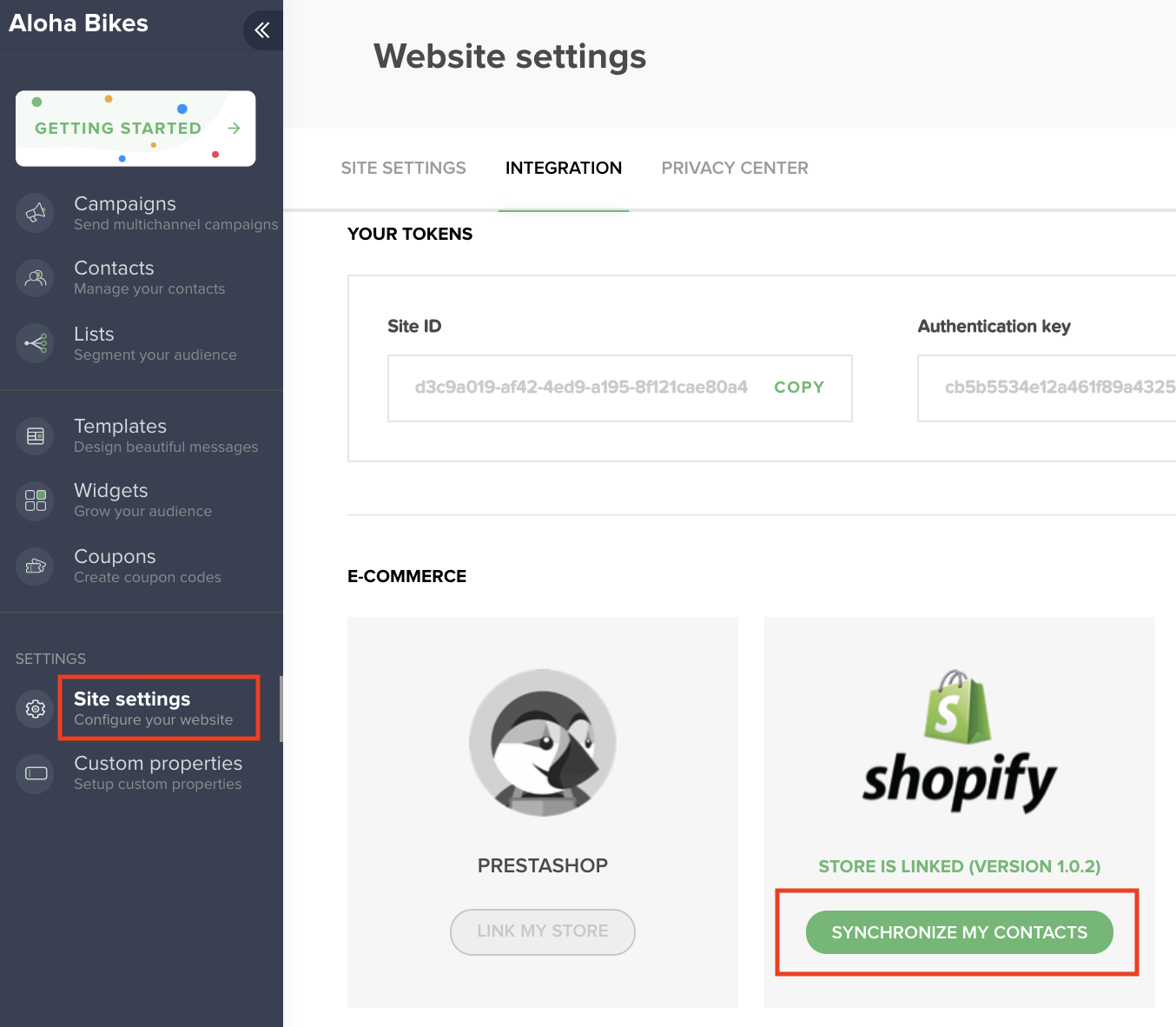
Task: Click the YOUR TOKENS heading
Action: tap(410, 234)
